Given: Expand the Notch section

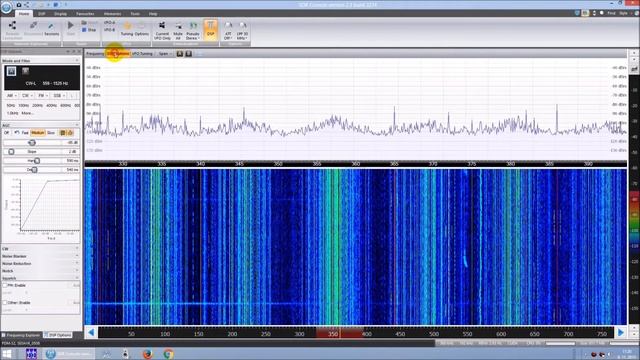Looking at the screenshot, I should point(41,271).
